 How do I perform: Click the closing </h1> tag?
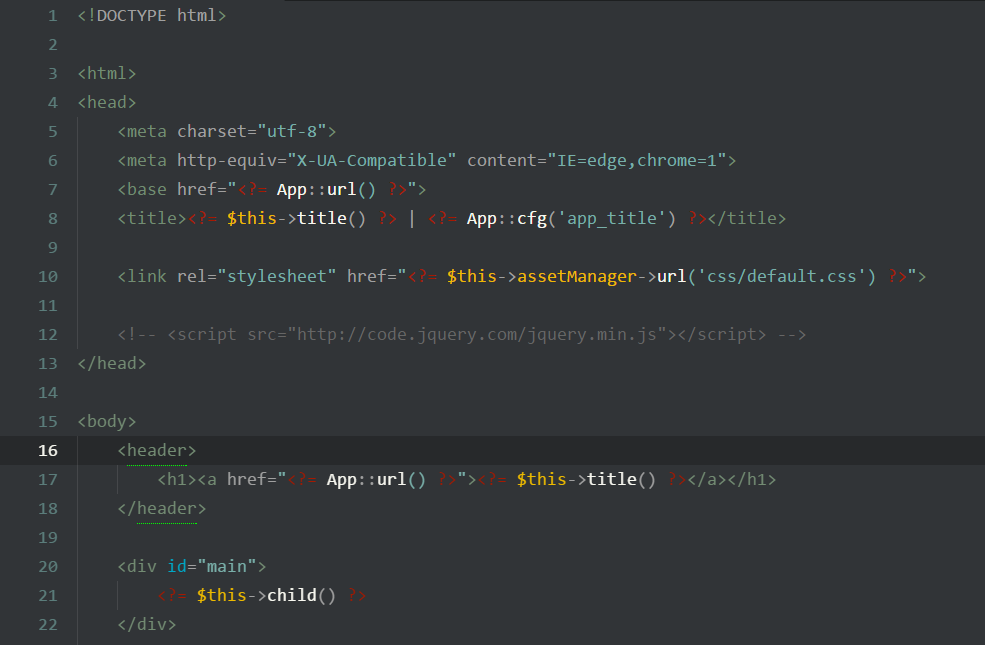[x=752, y=480]
